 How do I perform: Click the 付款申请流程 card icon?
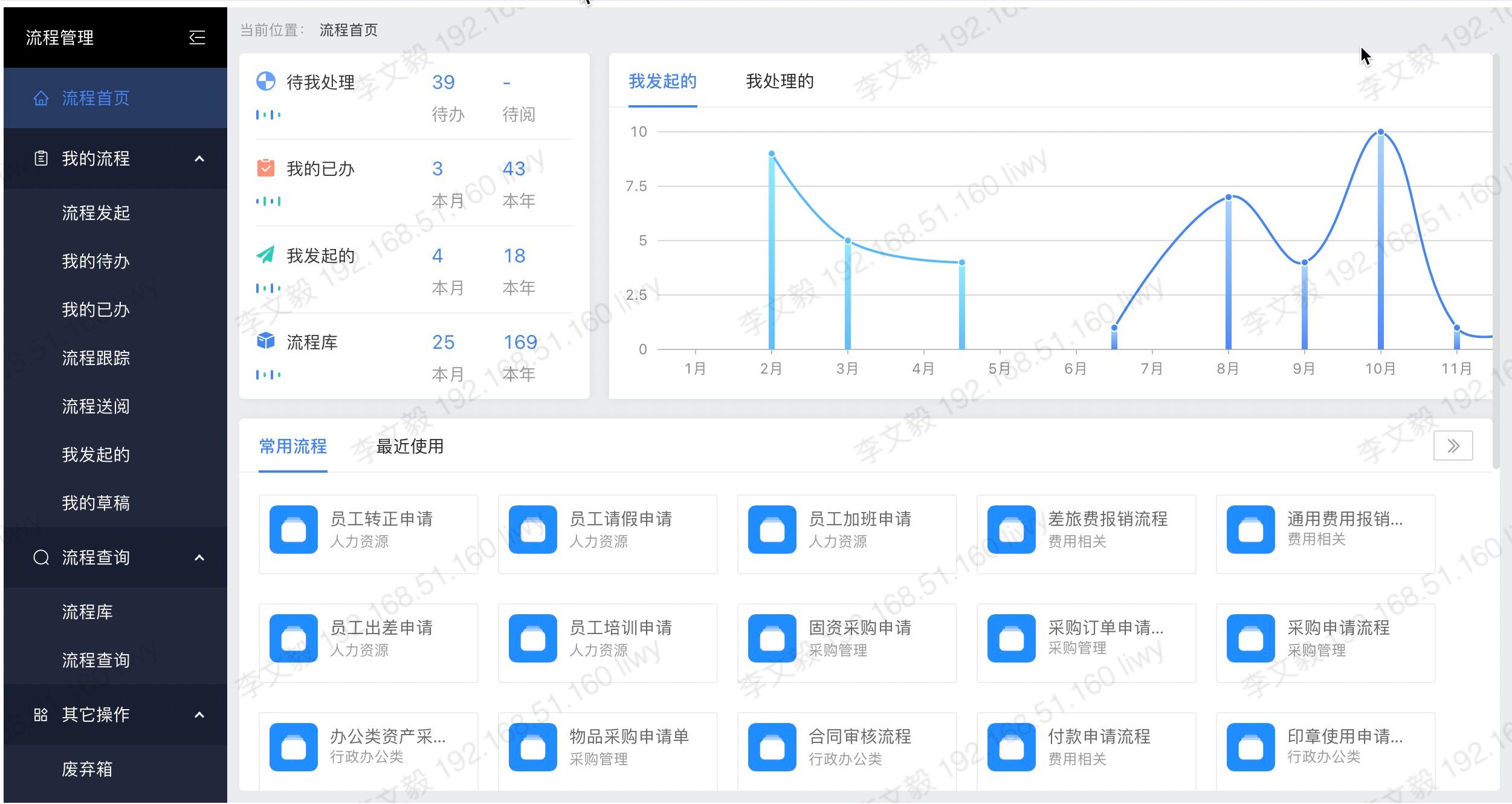(1012, 747)
